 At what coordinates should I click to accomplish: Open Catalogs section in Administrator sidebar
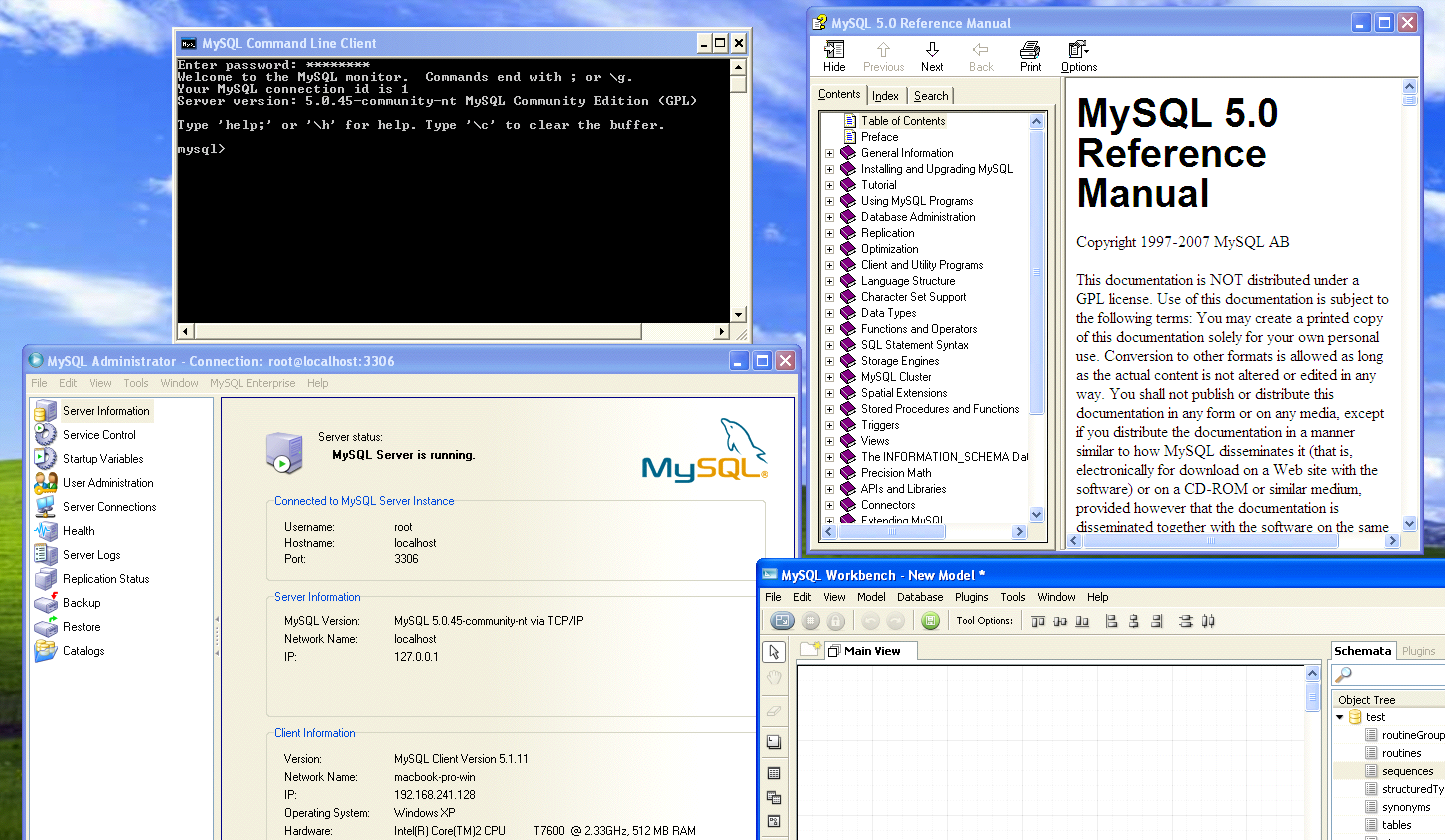pyautogui.click(x=83, y=651)
